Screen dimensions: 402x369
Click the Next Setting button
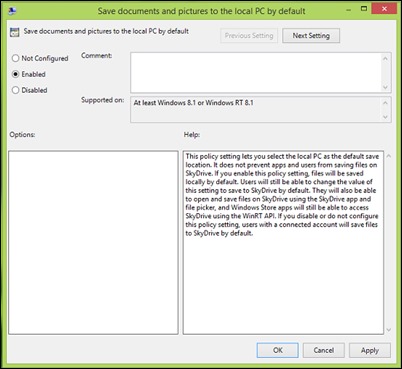point(311,36)
